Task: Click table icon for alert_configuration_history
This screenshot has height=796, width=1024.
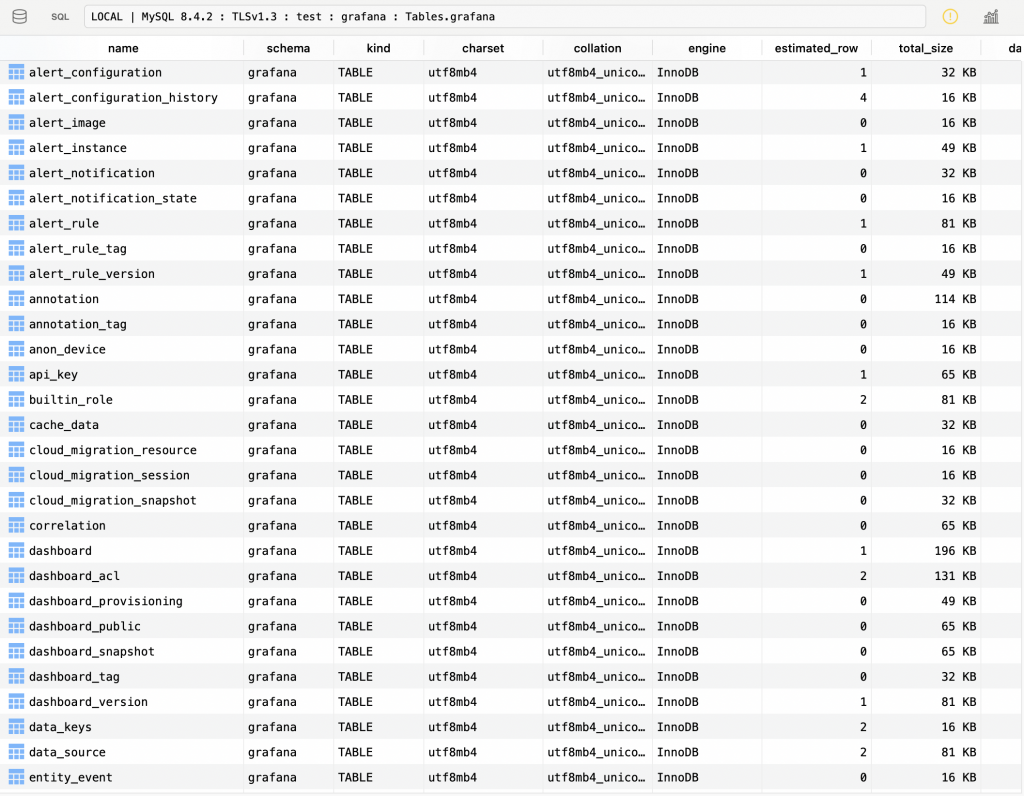Action: [16, 98]
